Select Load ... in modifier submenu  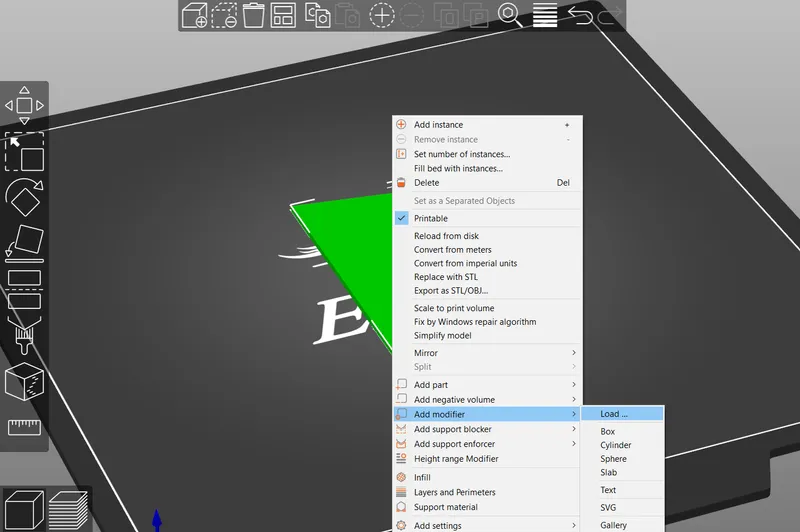622,414
